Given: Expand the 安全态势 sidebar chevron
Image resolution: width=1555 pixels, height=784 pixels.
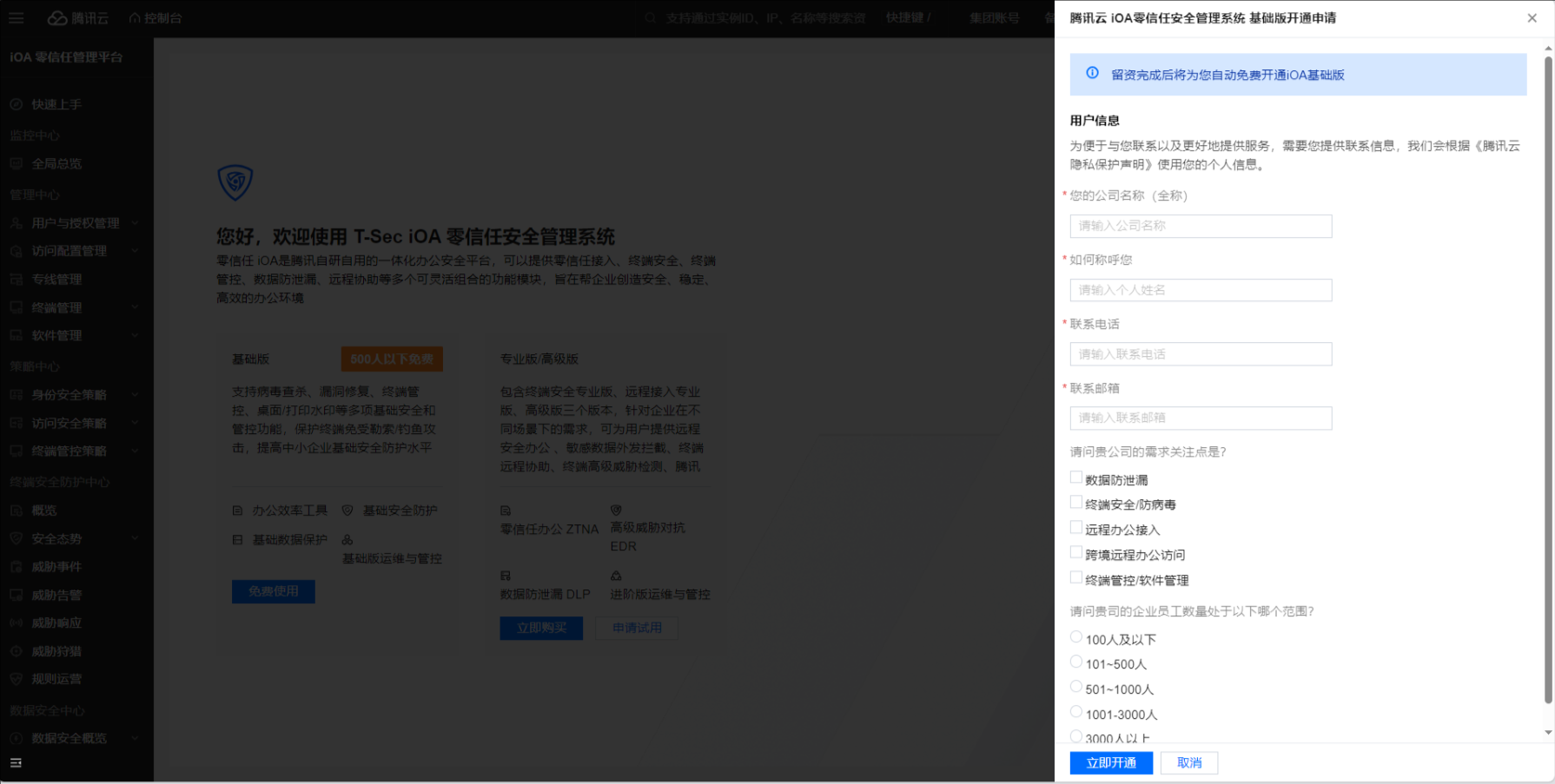Looking at the screenshot, I should click(x=135, y=539).
